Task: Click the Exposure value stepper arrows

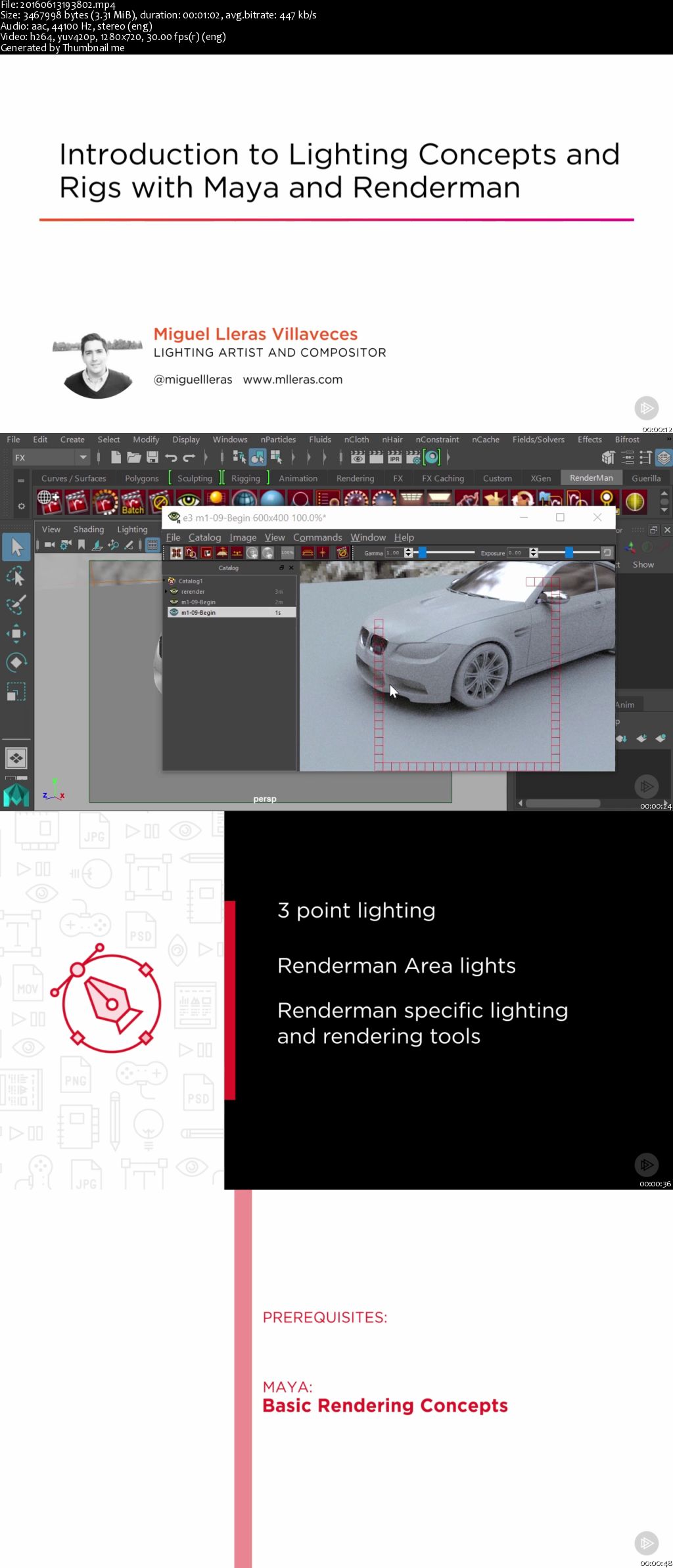Action: [x=533, y=552]
